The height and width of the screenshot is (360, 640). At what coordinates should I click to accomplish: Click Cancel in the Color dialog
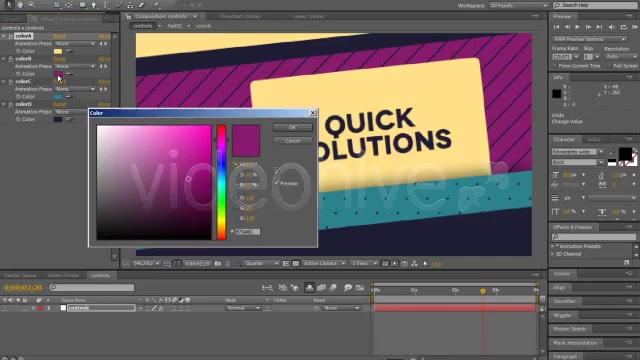[293, 141]
